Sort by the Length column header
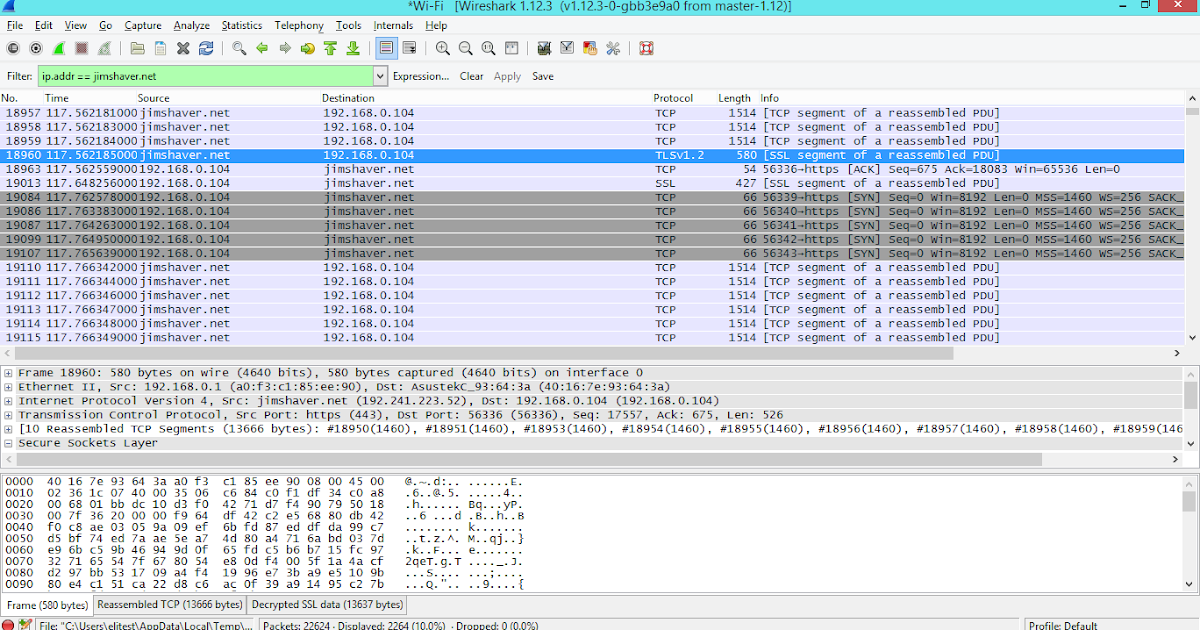 tap(734, 98)
